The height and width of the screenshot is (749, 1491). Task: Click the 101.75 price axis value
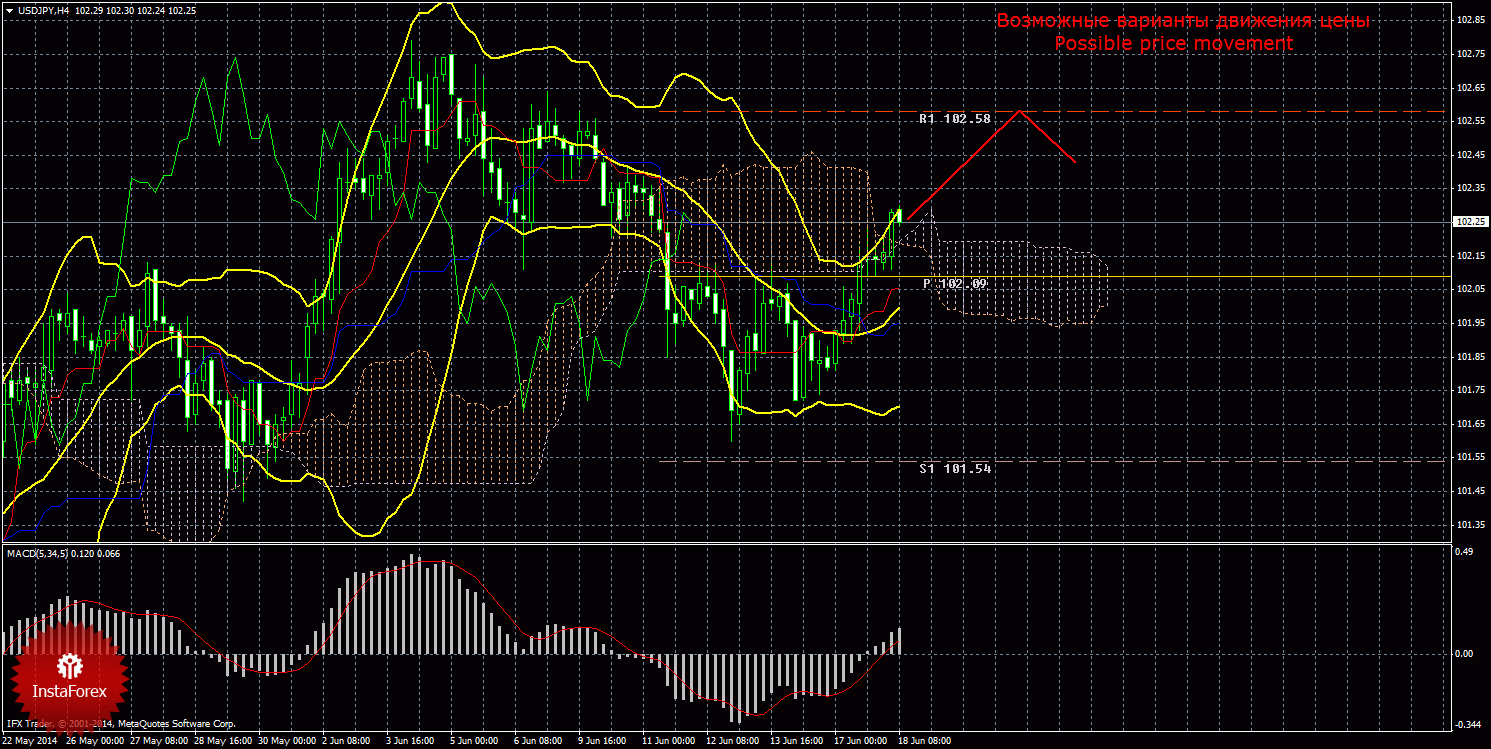coord(1469,390)
